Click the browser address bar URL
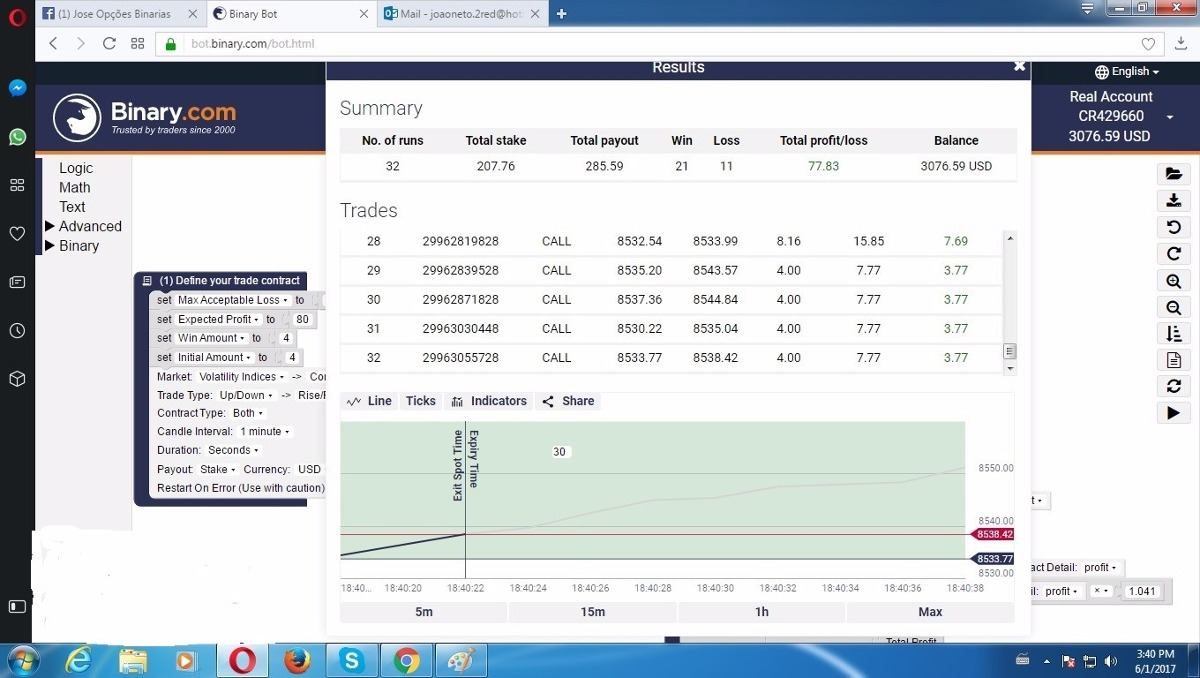The width and height of the screenshot is (1200, 678). [252, 44]
